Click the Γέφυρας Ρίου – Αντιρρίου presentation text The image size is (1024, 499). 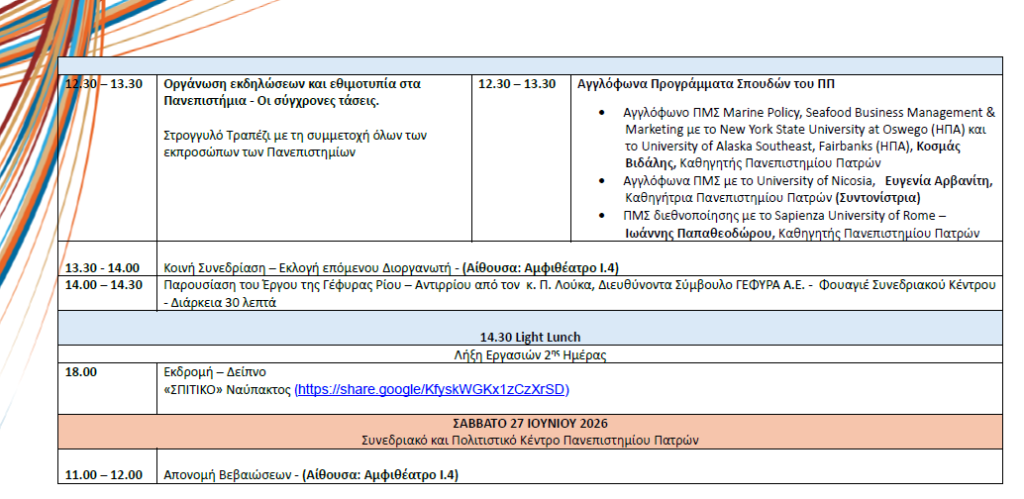click(580, 293)
